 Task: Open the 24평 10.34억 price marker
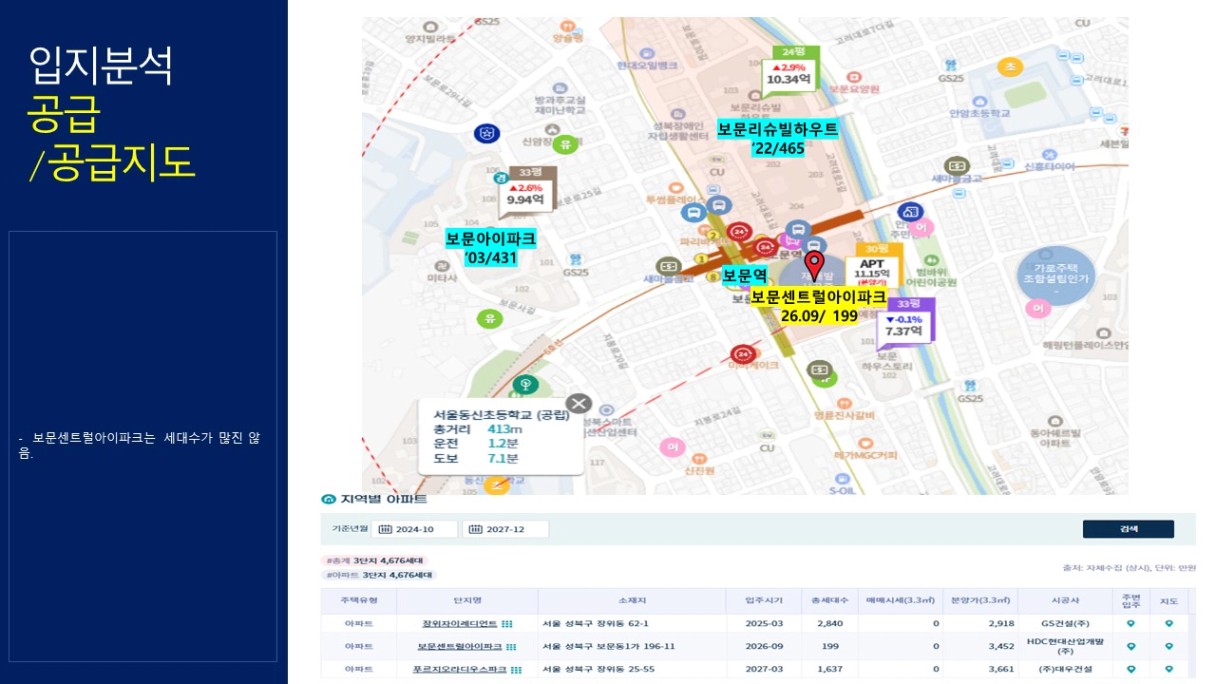click(791, 70)
